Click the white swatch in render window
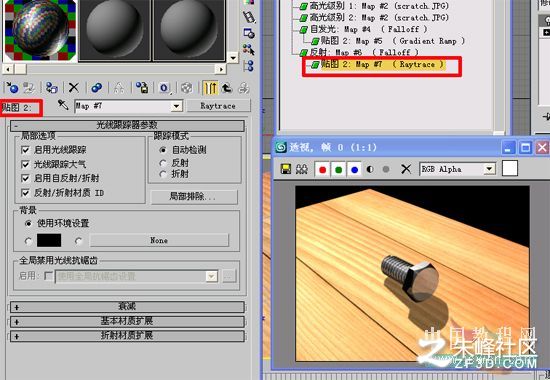 click(510, 169)
